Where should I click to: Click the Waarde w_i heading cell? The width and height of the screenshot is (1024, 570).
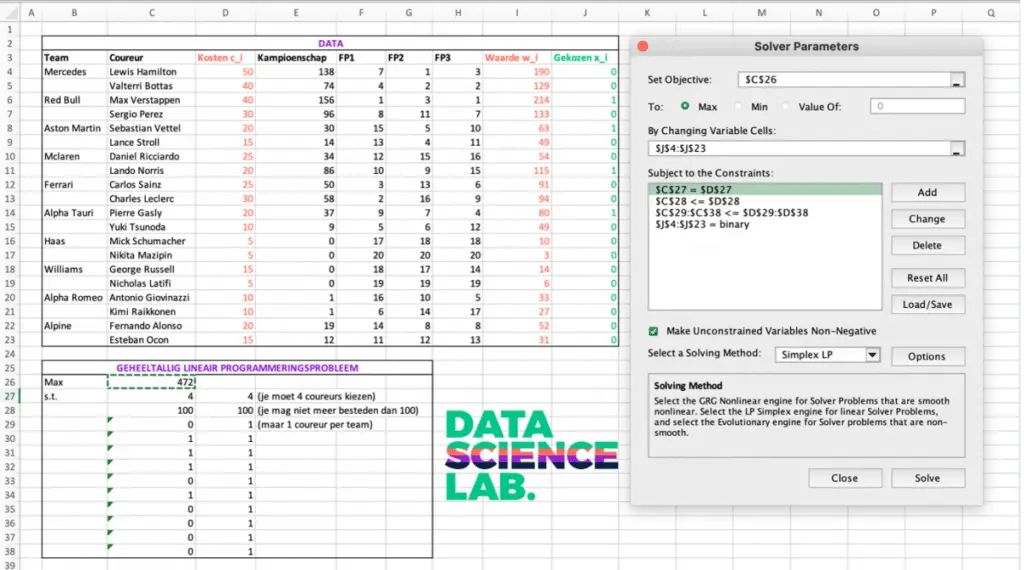pos(517,57)
